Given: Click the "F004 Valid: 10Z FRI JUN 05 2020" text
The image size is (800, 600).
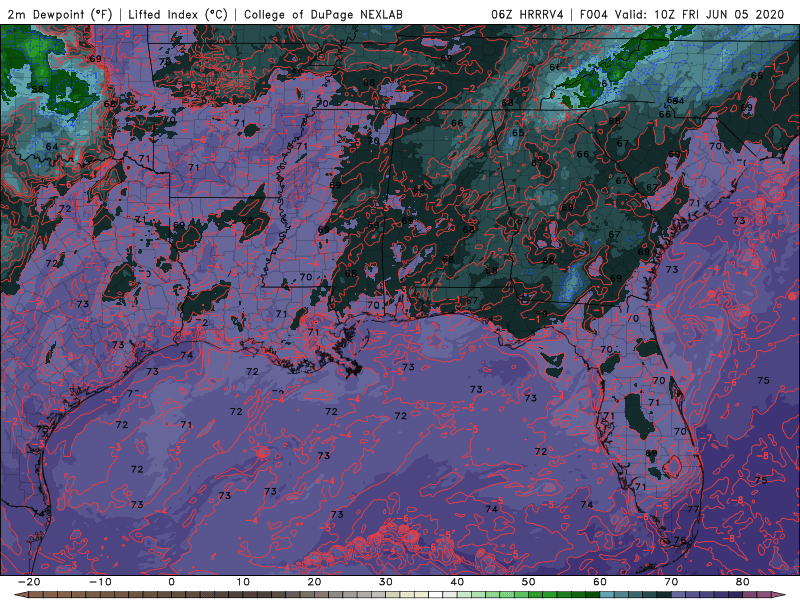Looking at the screenshot, I should 682,14.
